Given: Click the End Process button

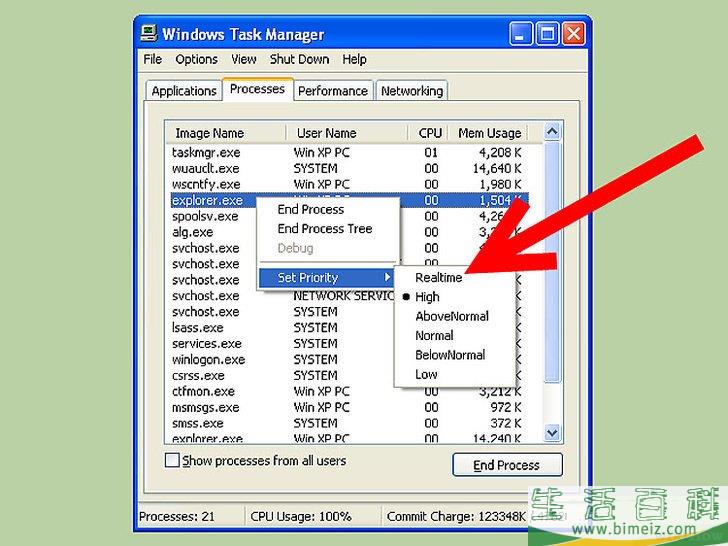Looking at the screenshot, I should [x=507, y=465].
